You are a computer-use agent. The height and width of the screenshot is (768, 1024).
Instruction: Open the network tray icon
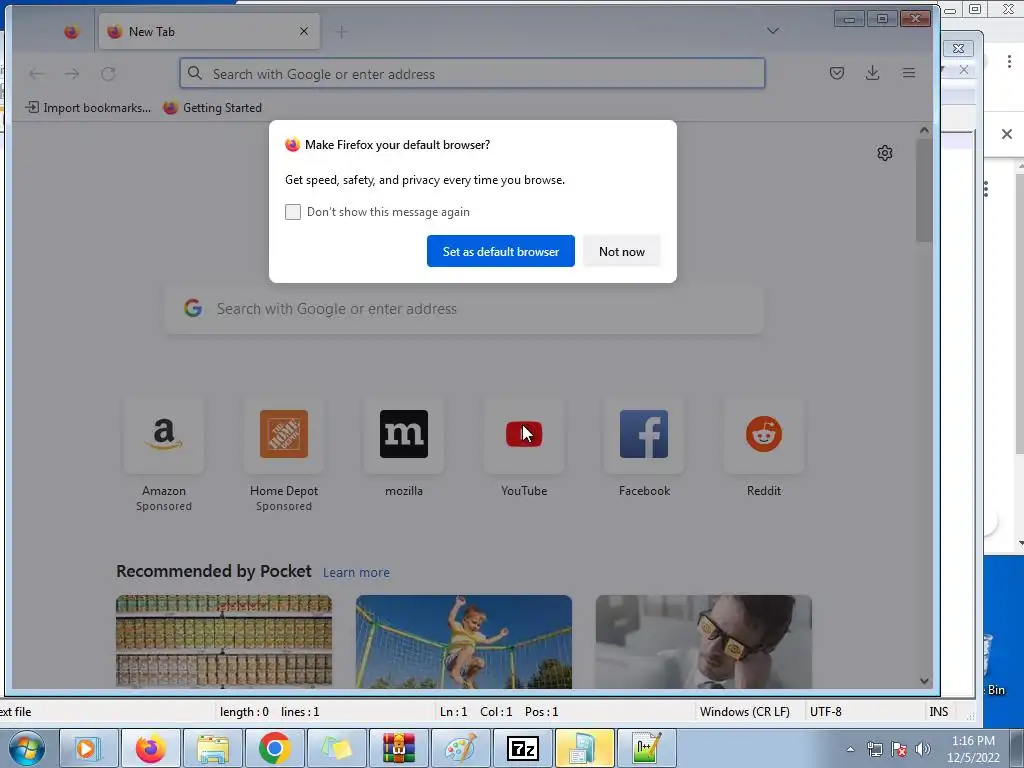[x=874, y=749]
